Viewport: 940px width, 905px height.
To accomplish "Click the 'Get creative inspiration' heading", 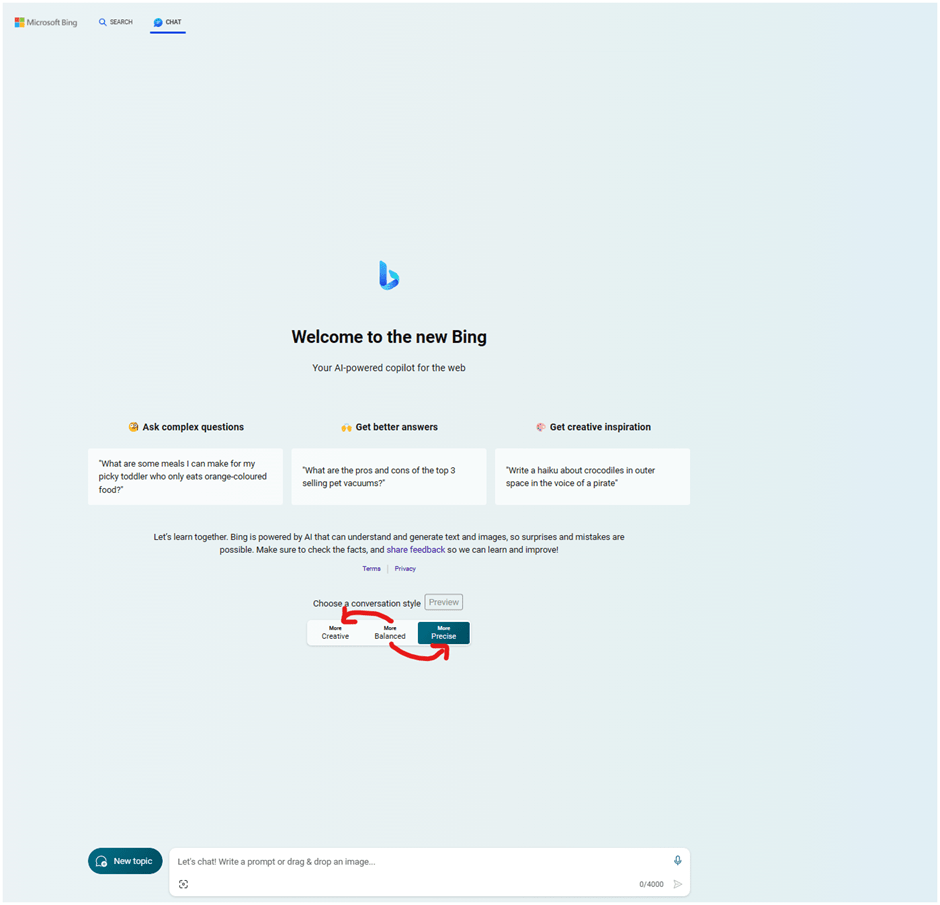I will coord(593,427).
